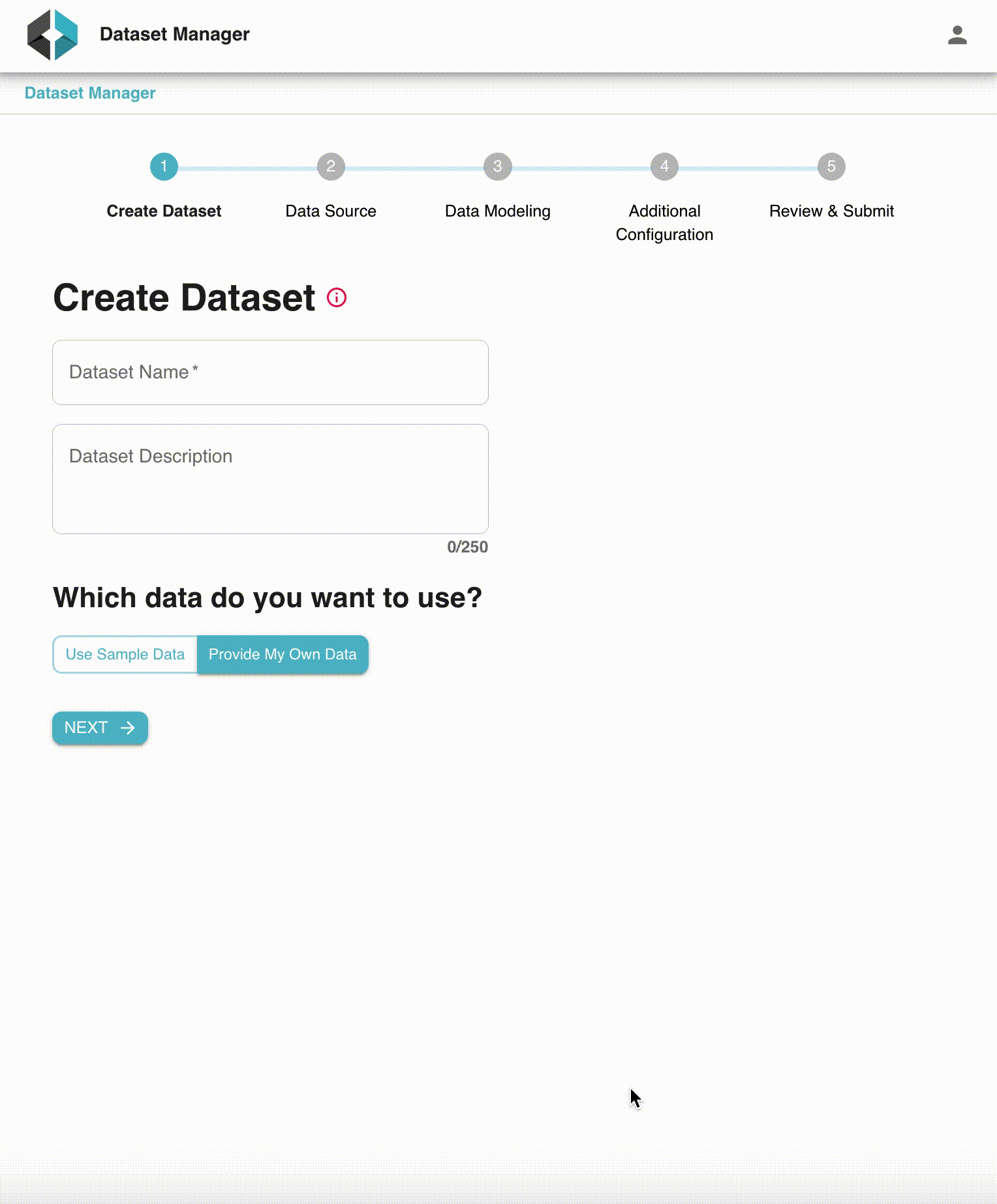Viewport: 997px width, 1204px height.
Task: Click the arrow icon inside the NEXT button
Action: coord(128,727)
